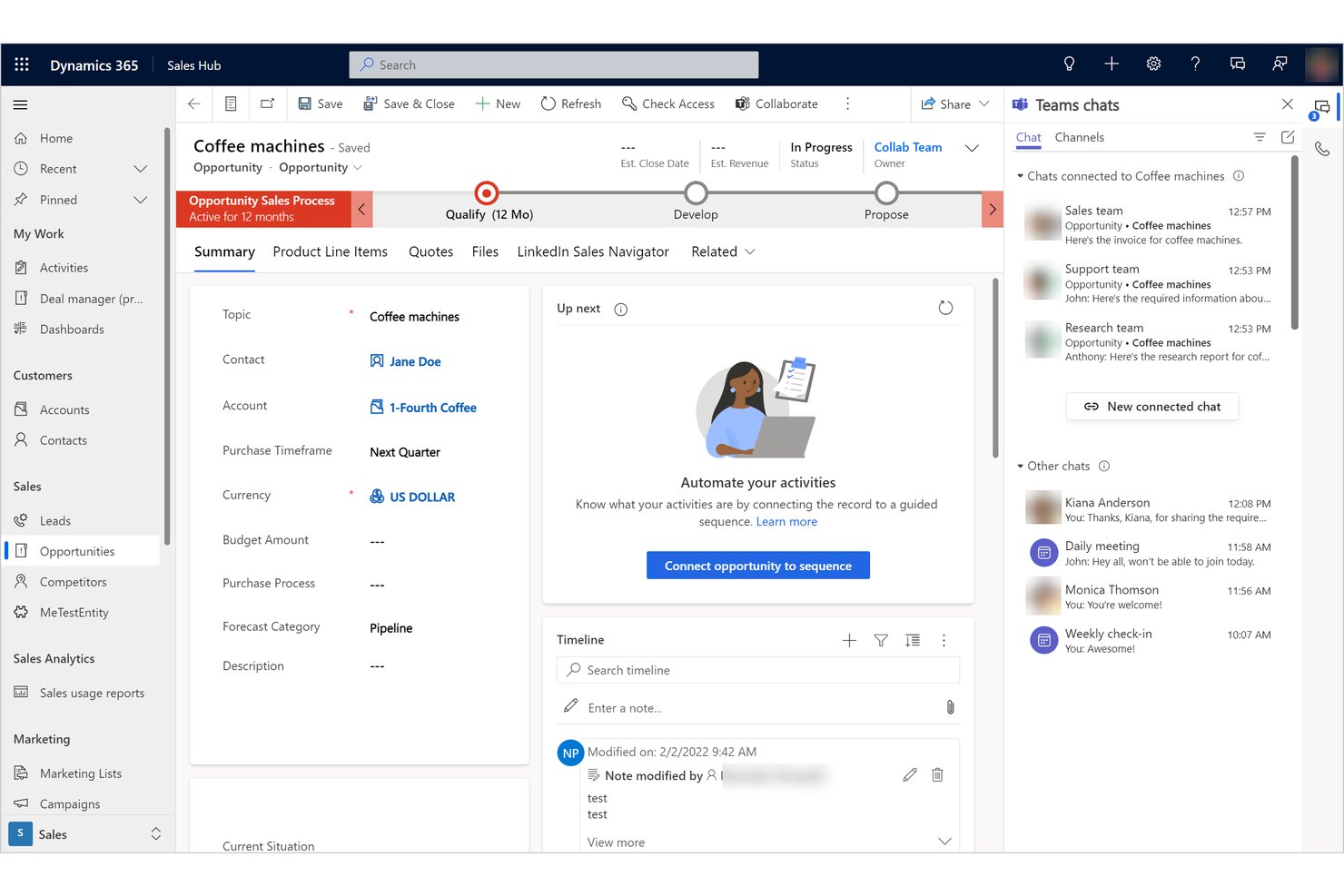Expand the Pinned menu chevron
The image size is (1344, 896).
141,200
